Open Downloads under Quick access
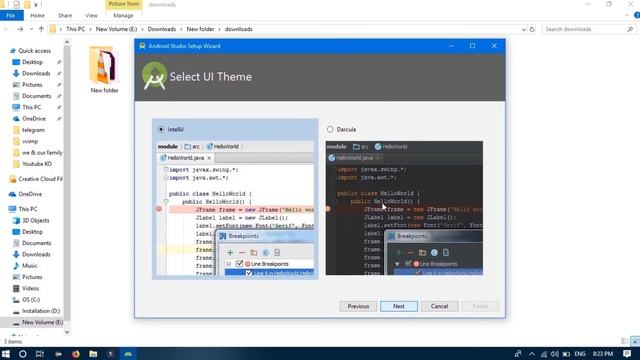640x360 pixels. (x=36, y=73)
